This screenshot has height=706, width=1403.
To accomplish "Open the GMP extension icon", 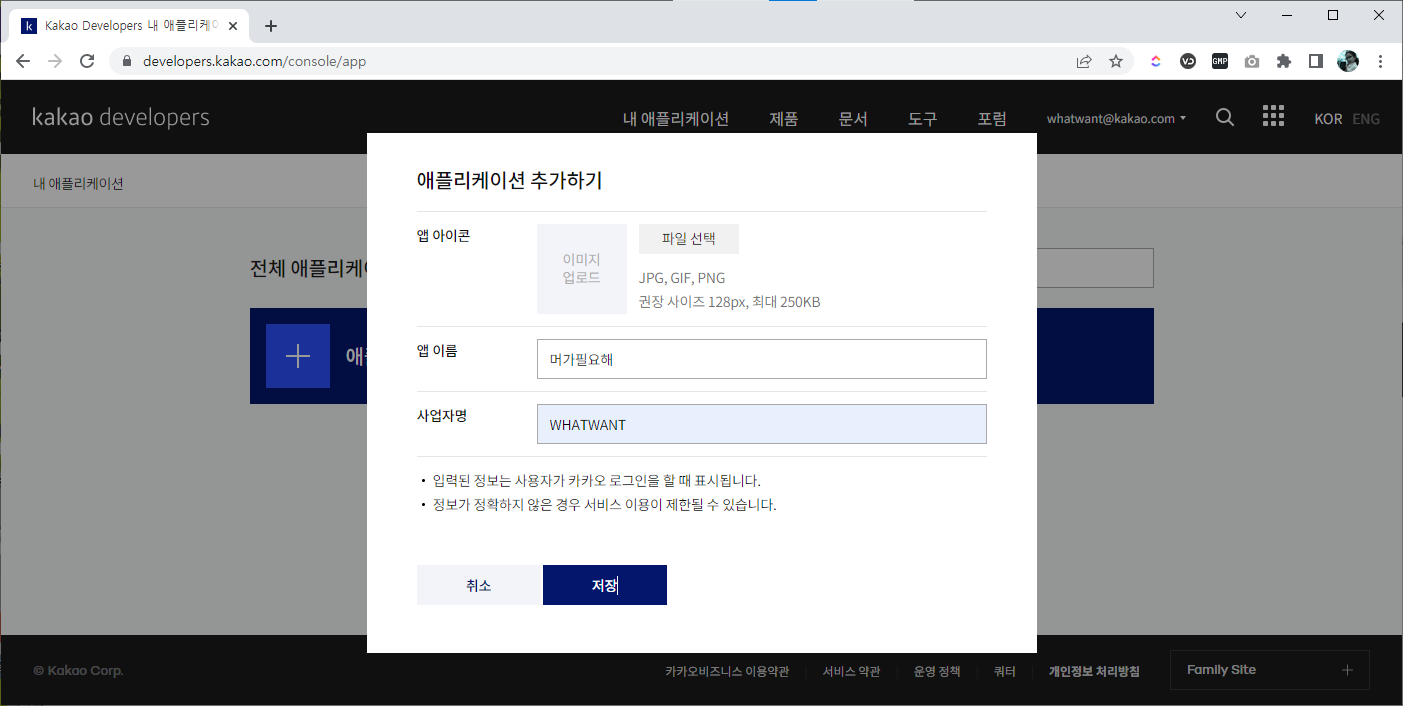I will click(x=1220, y=61).
